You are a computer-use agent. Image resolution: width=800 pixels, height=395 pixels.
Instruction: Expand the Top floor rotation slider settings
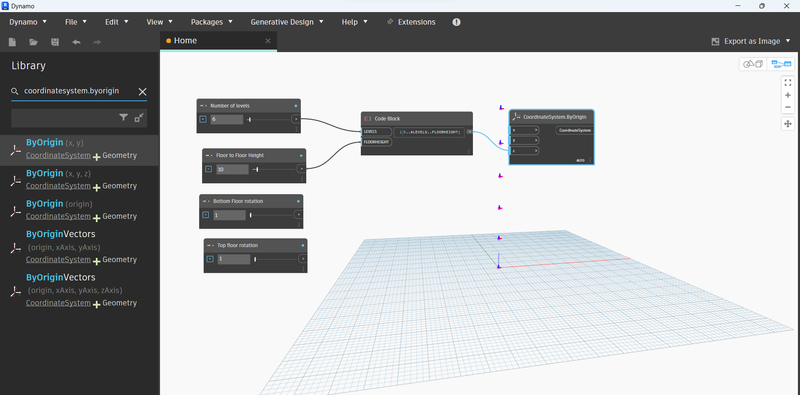click(210, 259)
